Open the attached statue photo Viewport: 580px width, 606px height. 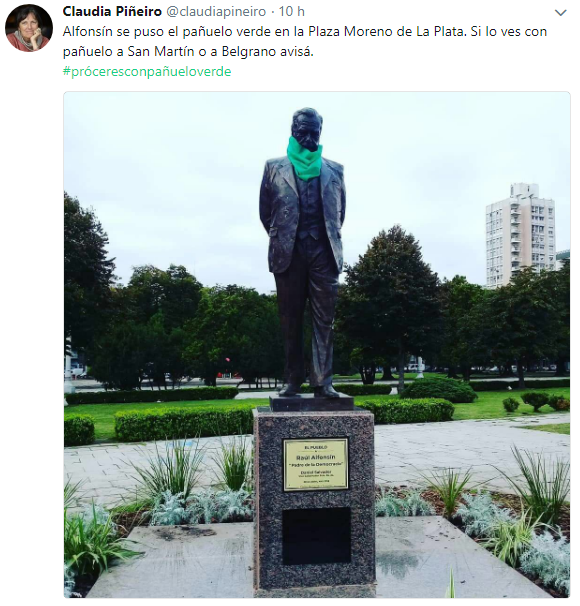317,345
